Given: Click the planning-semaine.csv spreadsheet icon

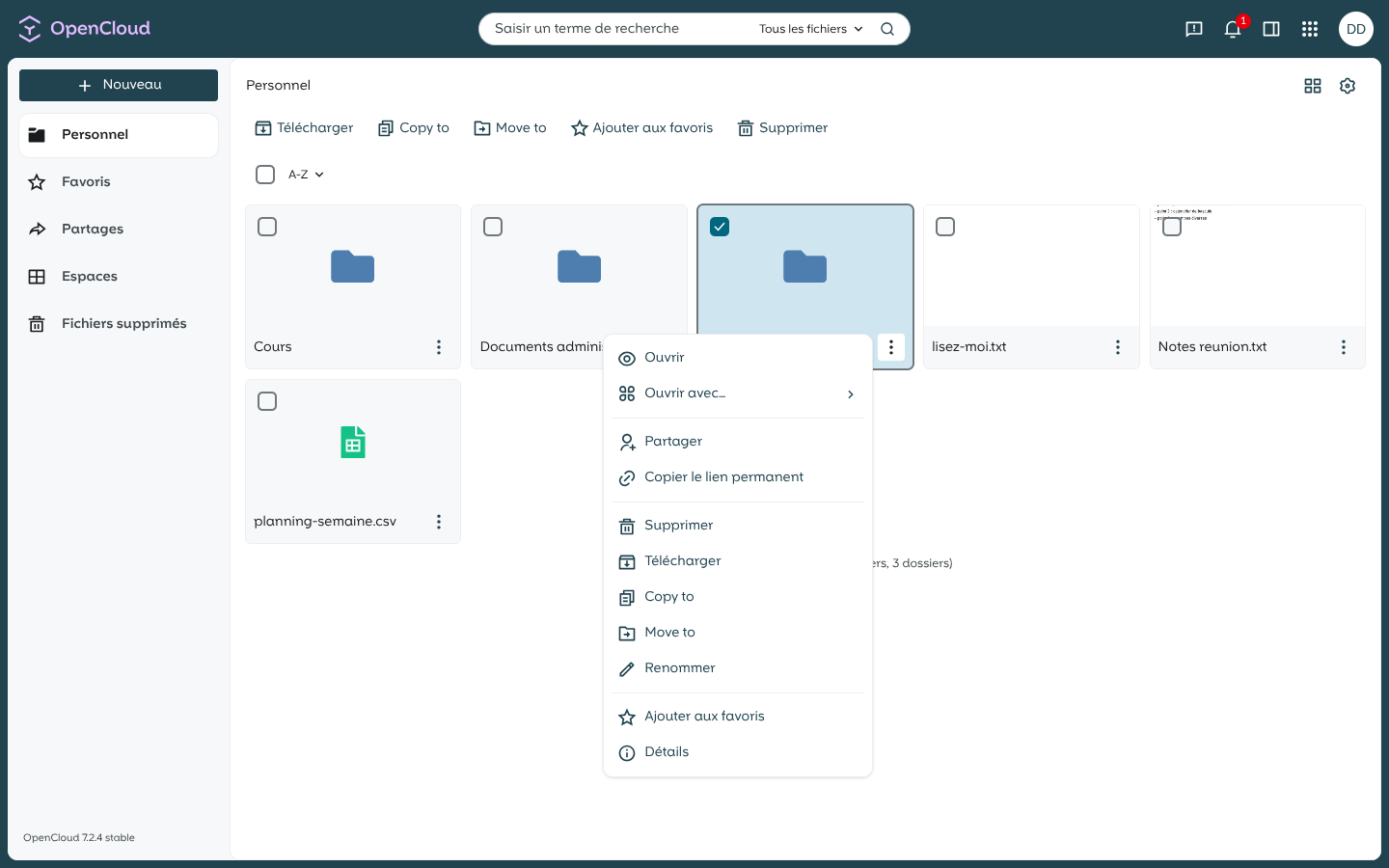Looking at the screenshot, I should [x=353, y=442].
